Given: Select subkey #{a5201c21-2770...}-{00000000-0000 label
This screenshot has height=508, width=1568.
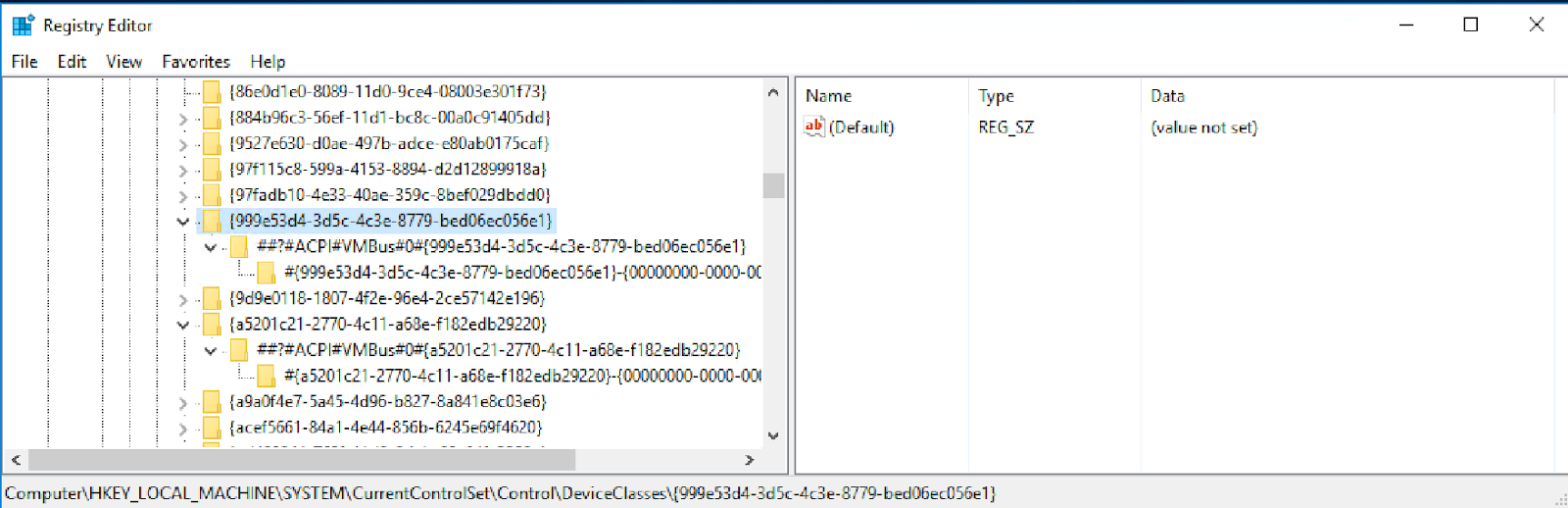Looking at the screenshot, I should coord(522,376).
